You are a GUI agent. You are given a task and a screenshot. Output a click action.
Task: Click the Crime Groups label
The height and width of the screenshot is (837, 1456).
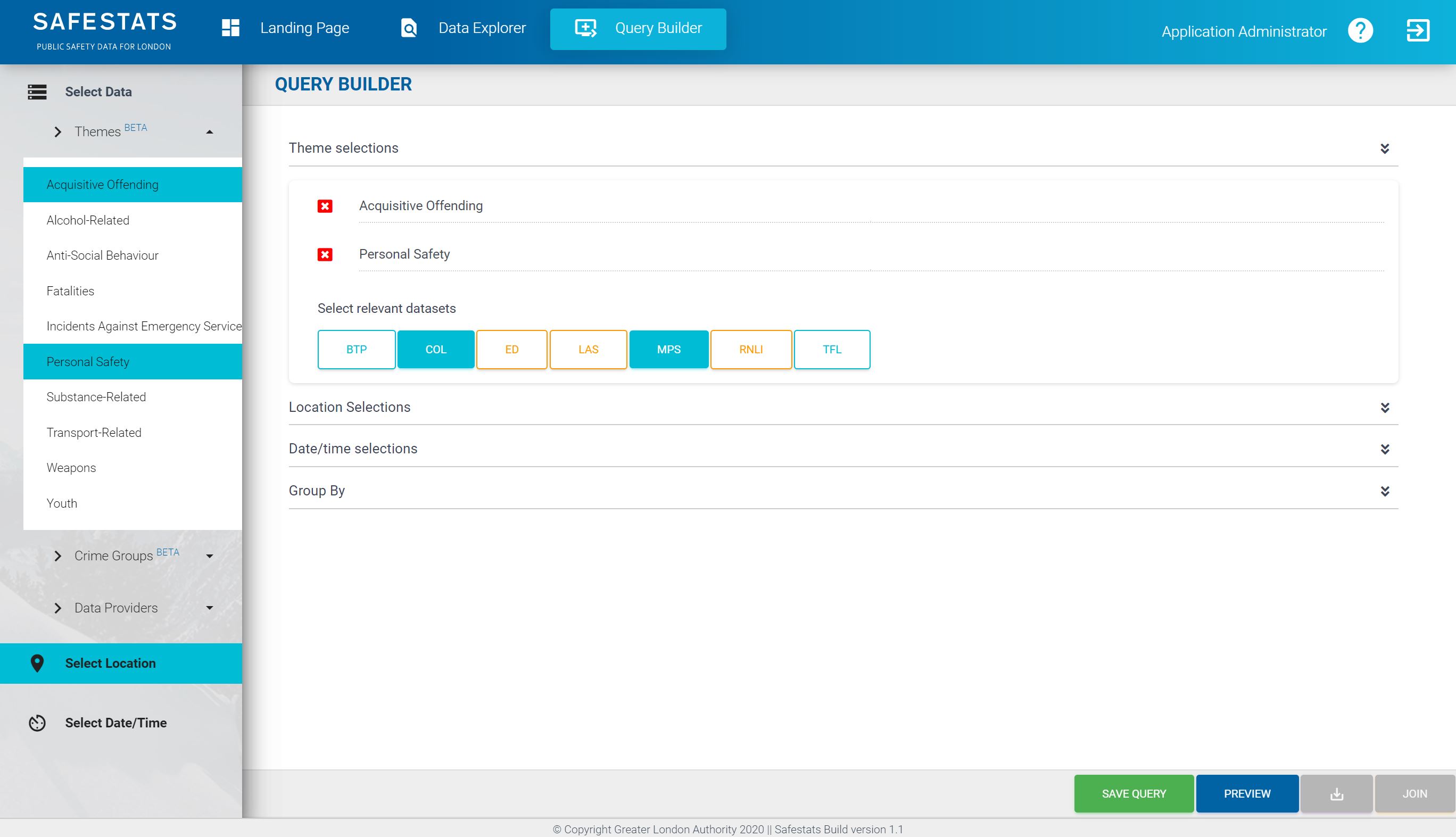113,556
